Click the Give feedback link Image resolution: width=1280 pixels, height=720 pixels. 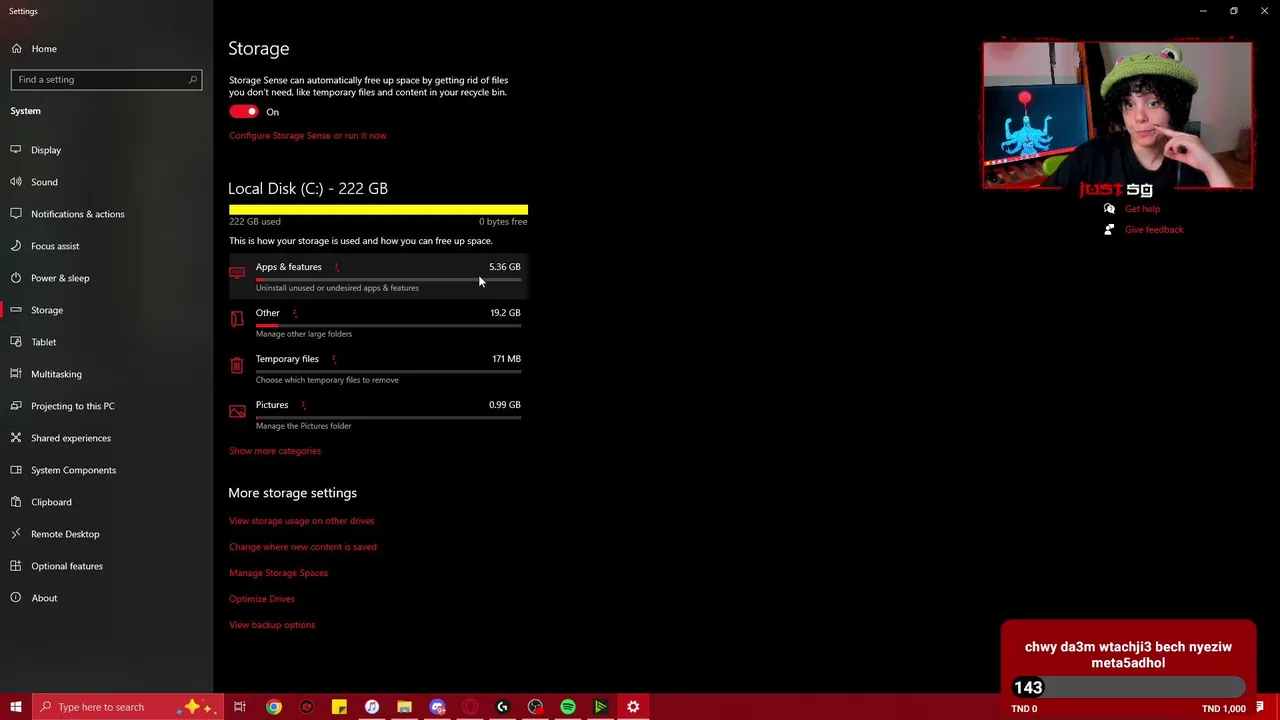[1154, 230]
